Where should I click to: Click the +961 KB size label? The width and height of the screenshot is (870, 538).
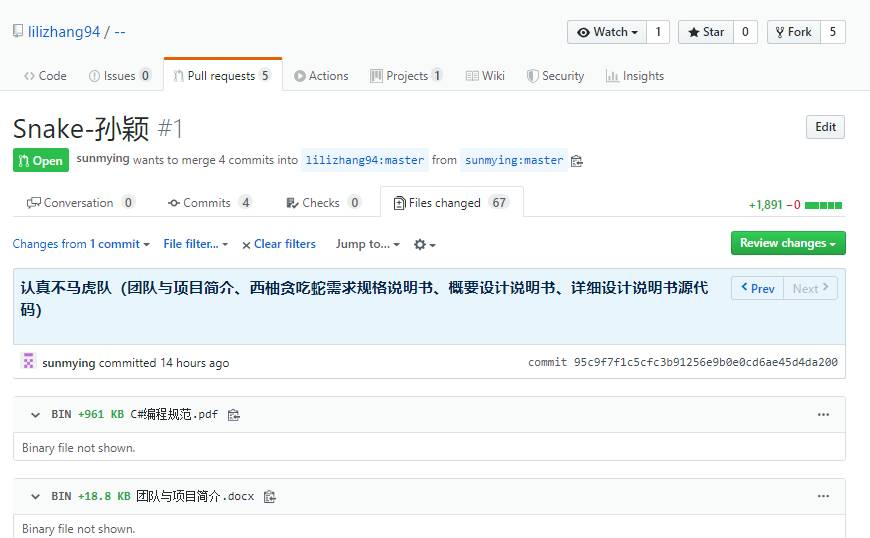[x=101, y=414]
